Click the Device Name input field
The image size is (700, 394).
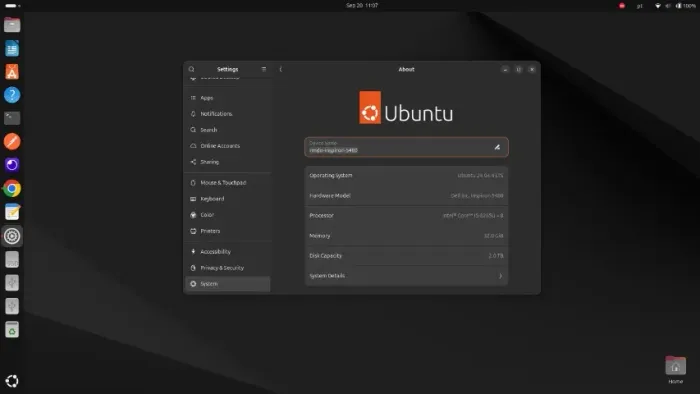[406, 147]
